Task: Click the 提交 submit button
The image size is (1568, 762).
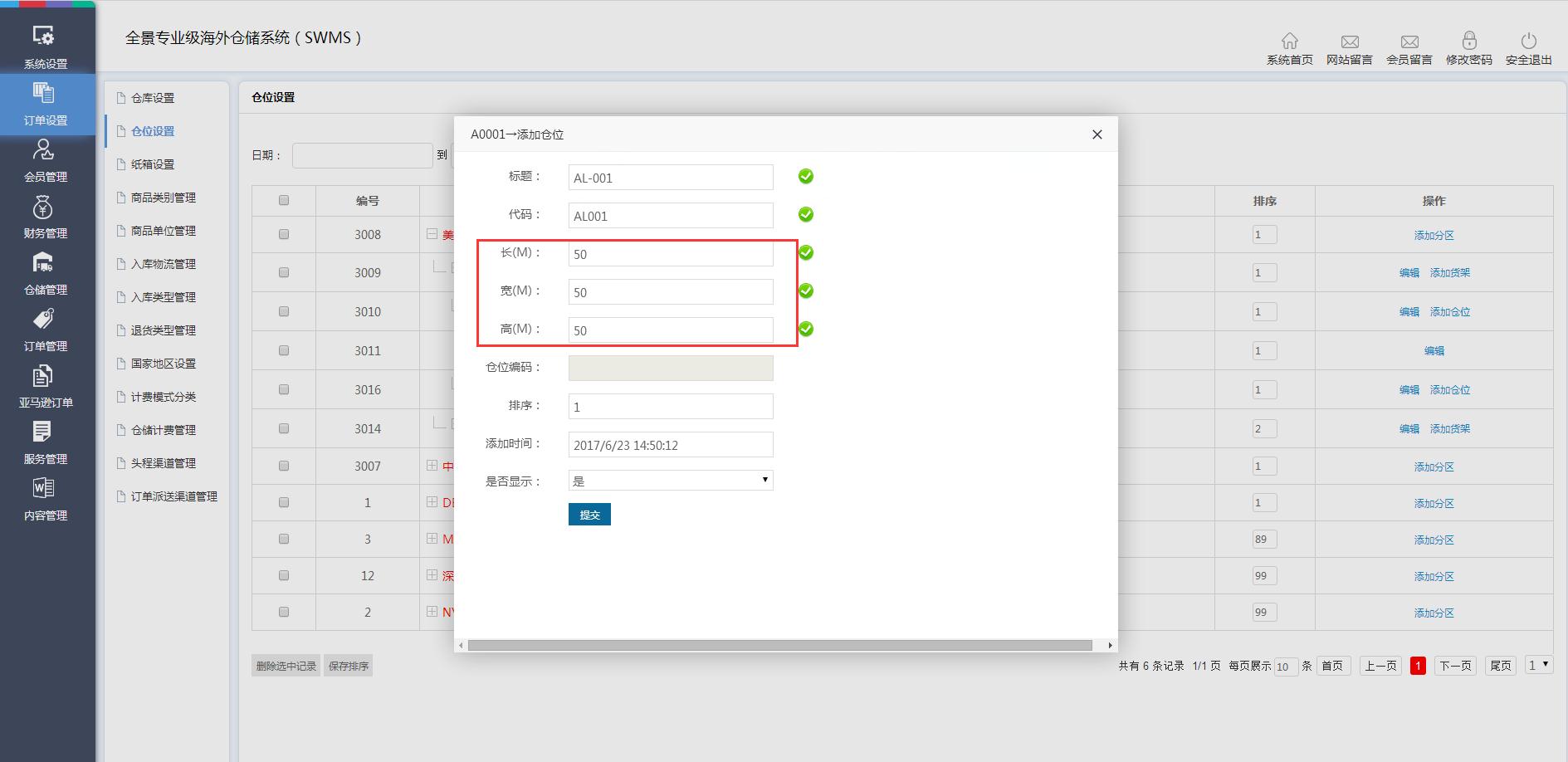Action: point(589,515)
